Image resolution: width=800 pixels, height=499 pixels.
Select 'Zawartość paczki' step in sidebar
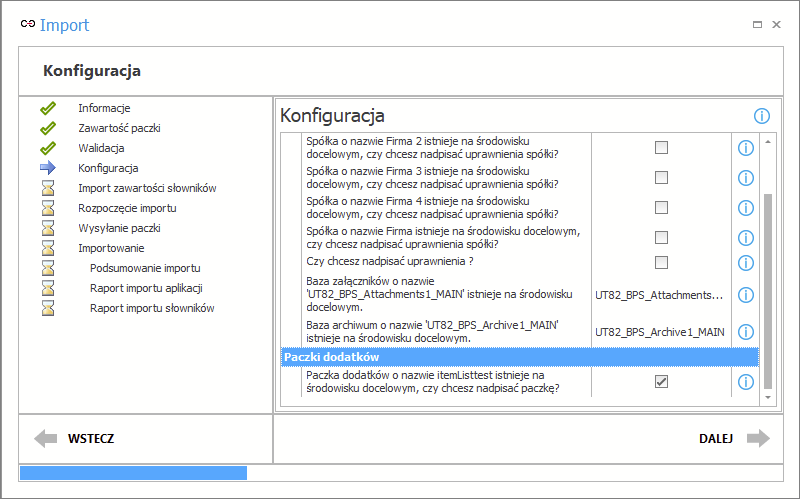pos(119,128)
